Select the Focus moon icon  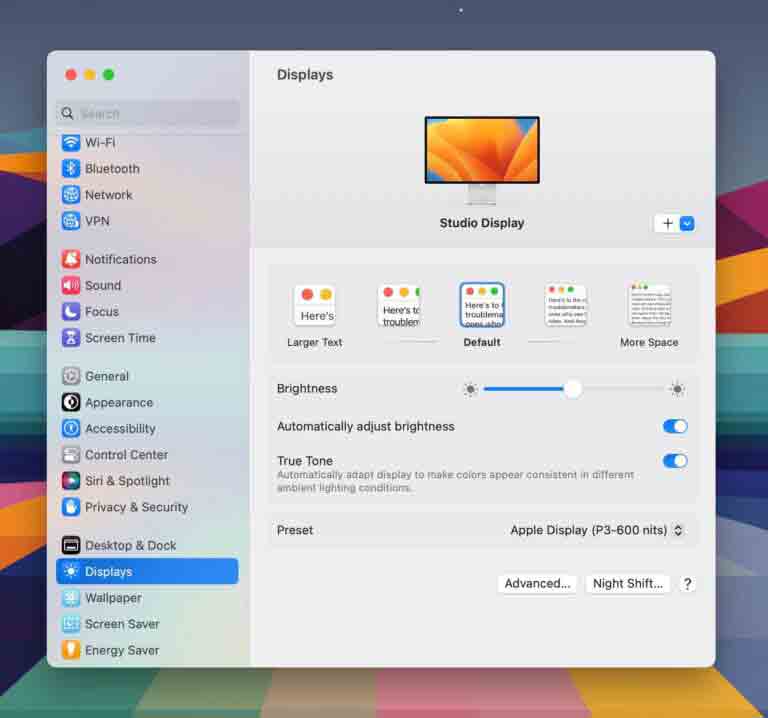pyautogui.click(x=71, y=311)
